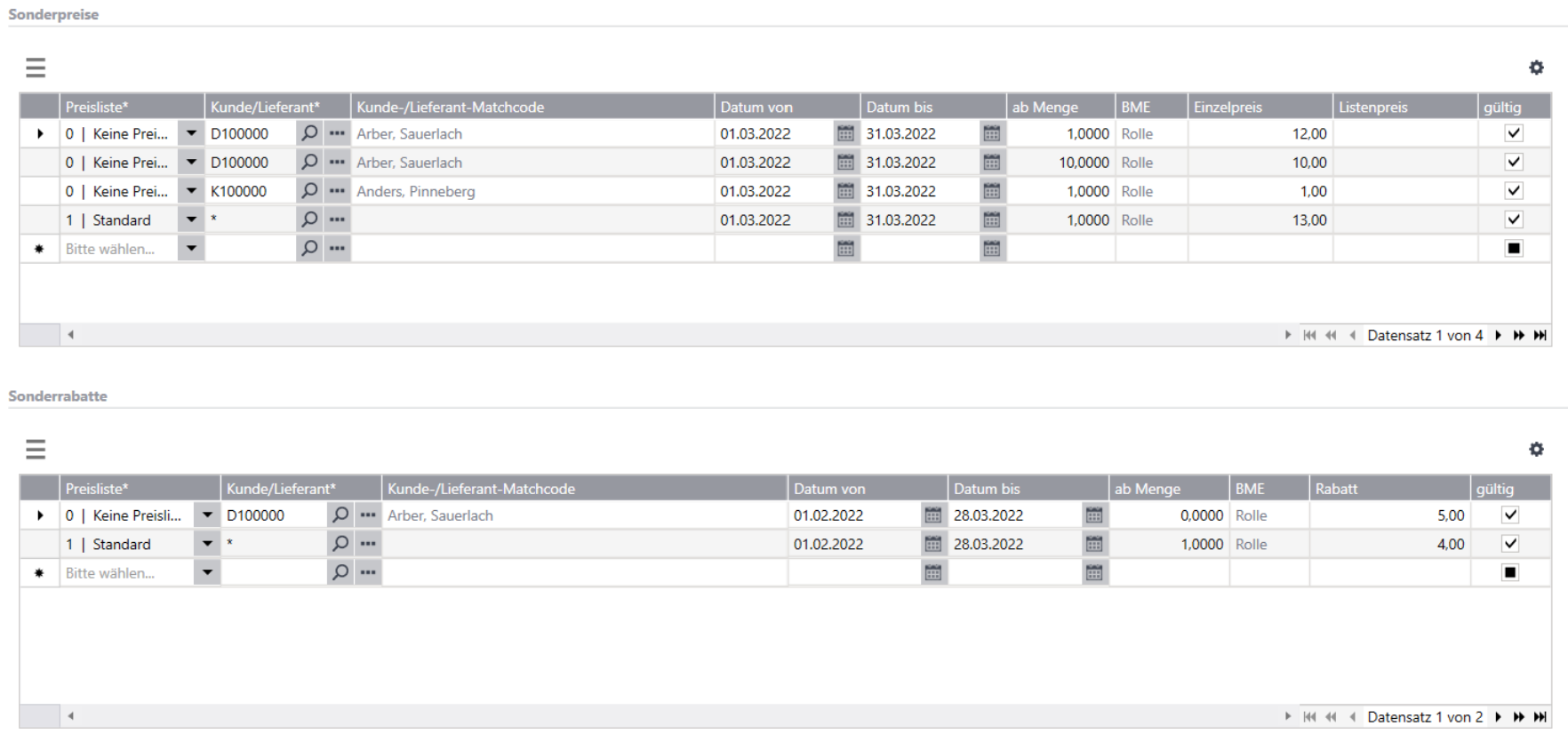1568x734 pixels.
Task: Open the Datum von calendar for Anders, Pinneberg row
Action: 845,191
